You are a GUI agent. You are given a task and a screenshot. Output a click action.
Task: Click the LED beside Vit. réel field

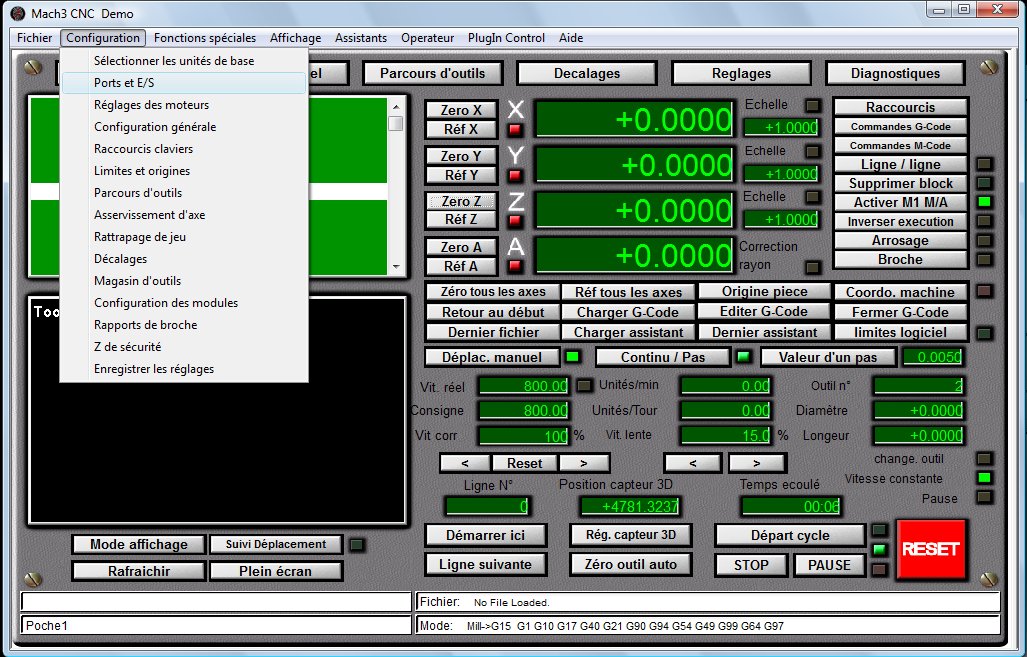(x=584, y=386)
